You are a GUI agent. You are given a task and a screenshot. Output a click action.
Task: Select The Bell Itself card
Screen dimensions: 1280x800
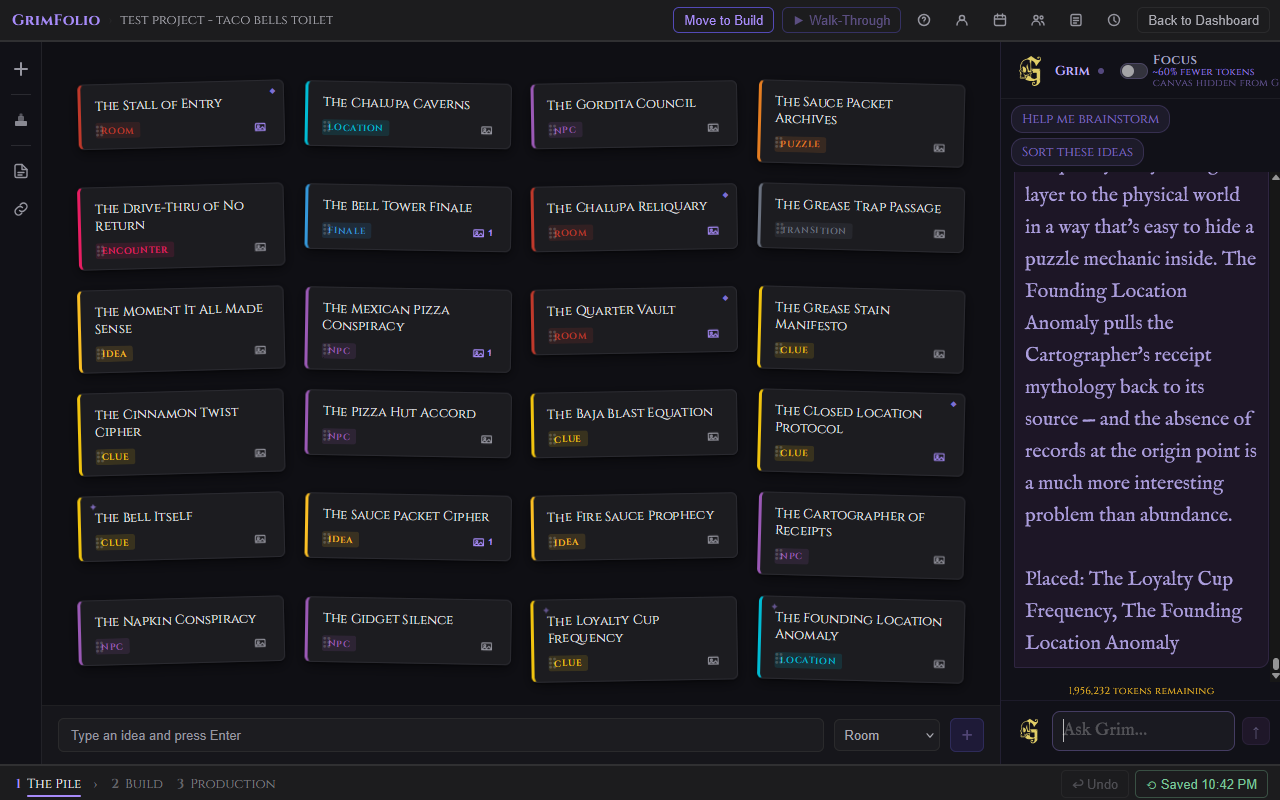click(x=180, y=528)
